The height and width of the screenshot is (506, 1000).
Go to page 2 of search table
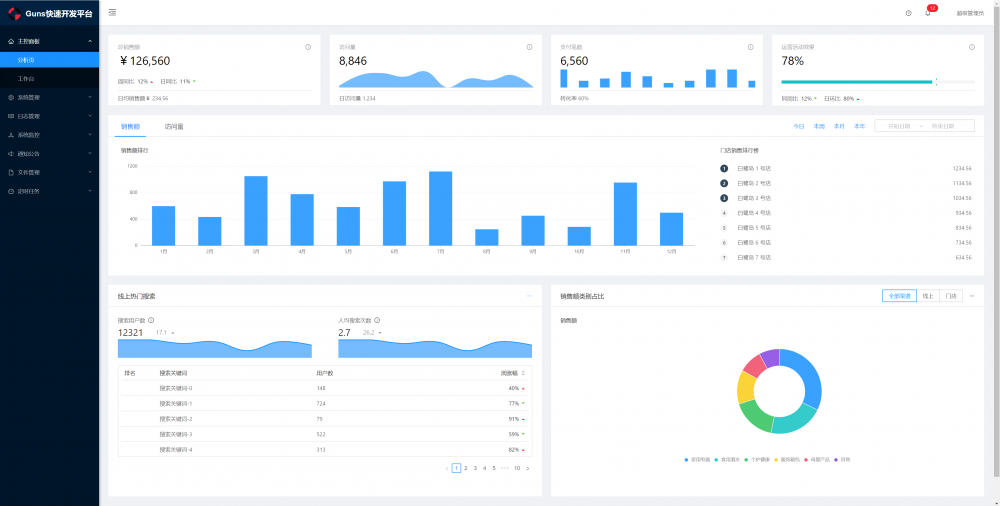[x=466, y=468]
